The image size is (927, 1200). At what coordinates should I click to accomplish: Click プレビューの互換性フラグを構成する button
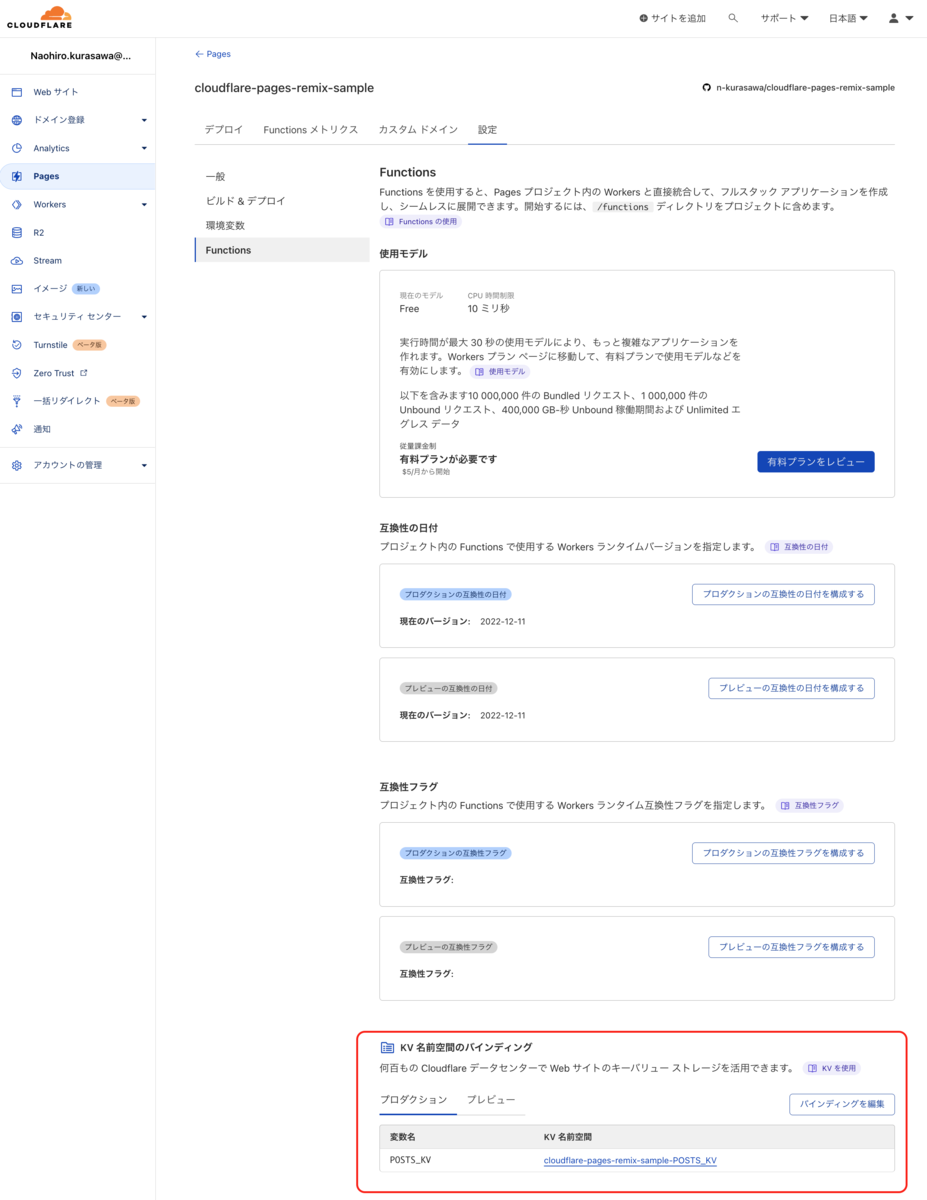[791, 947]
